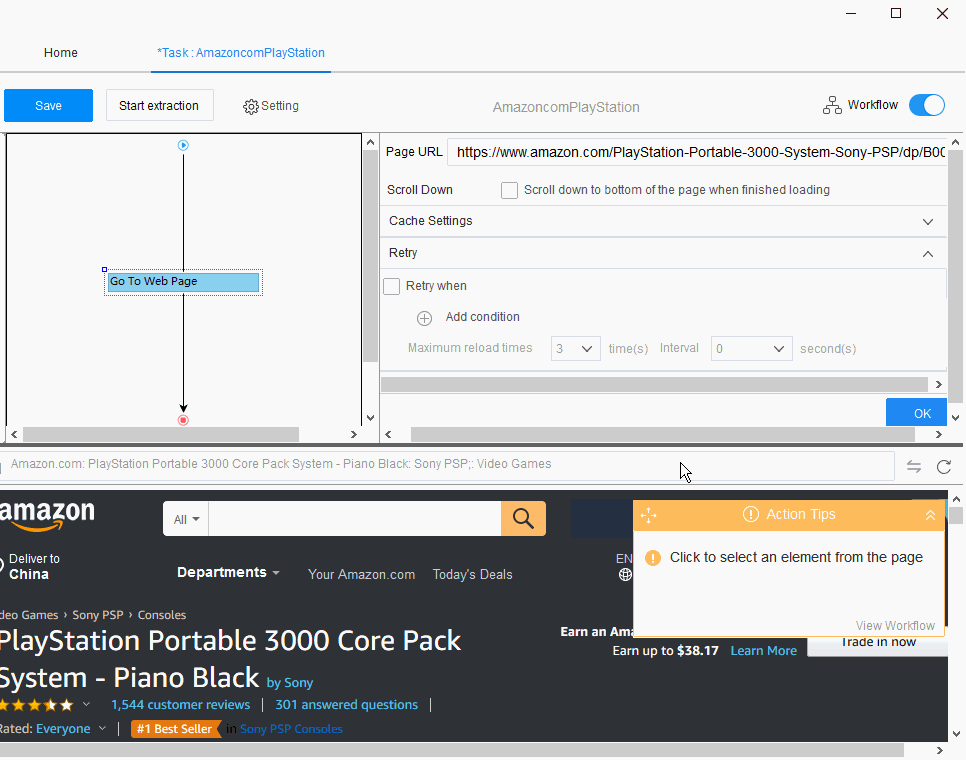The width and height of the screenshot is (966, 760).
Task: Click the browser page title address bar
Action: [447, 465]
